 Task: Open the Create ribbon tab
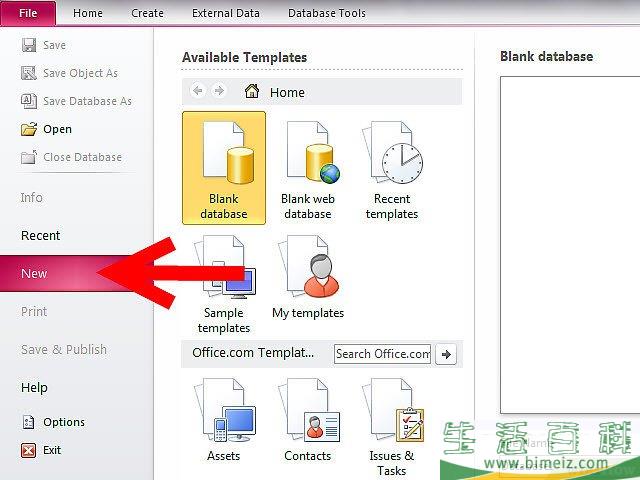coord(147,13)
